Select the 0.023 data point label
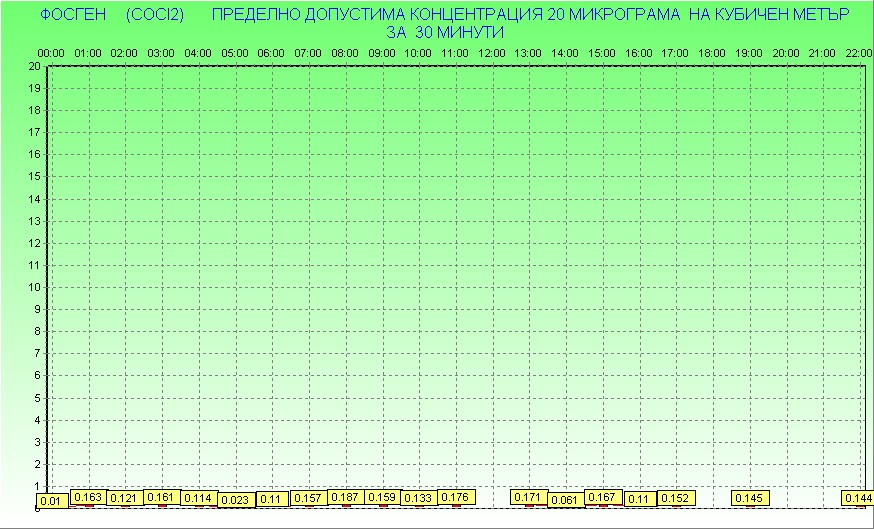The image size is (874, 529). [235, 500]
